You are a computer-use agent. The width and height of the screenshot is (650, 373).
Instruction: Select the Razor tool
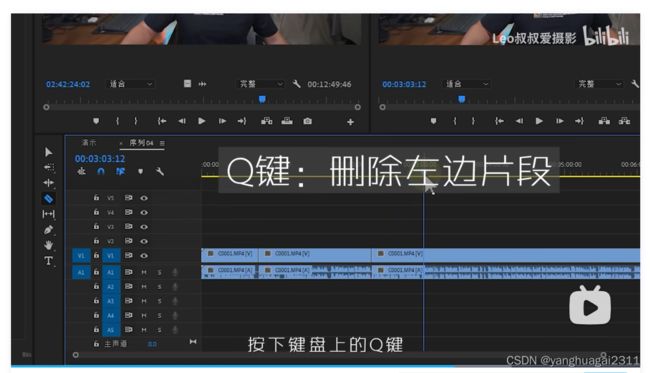[49, 199]
